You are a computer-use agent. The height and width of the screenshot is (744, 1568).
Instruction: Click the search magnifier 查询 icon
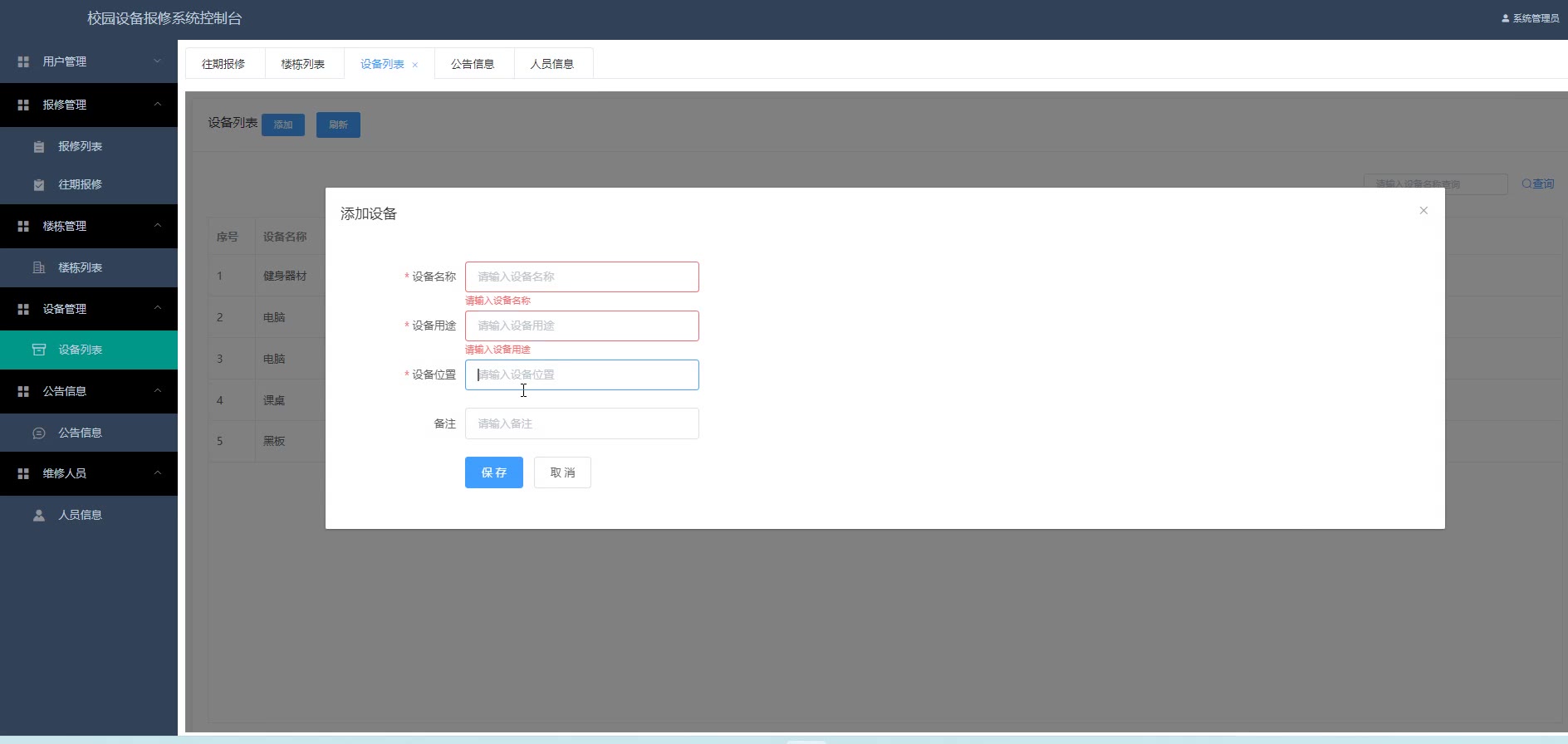pos(1526,184)
